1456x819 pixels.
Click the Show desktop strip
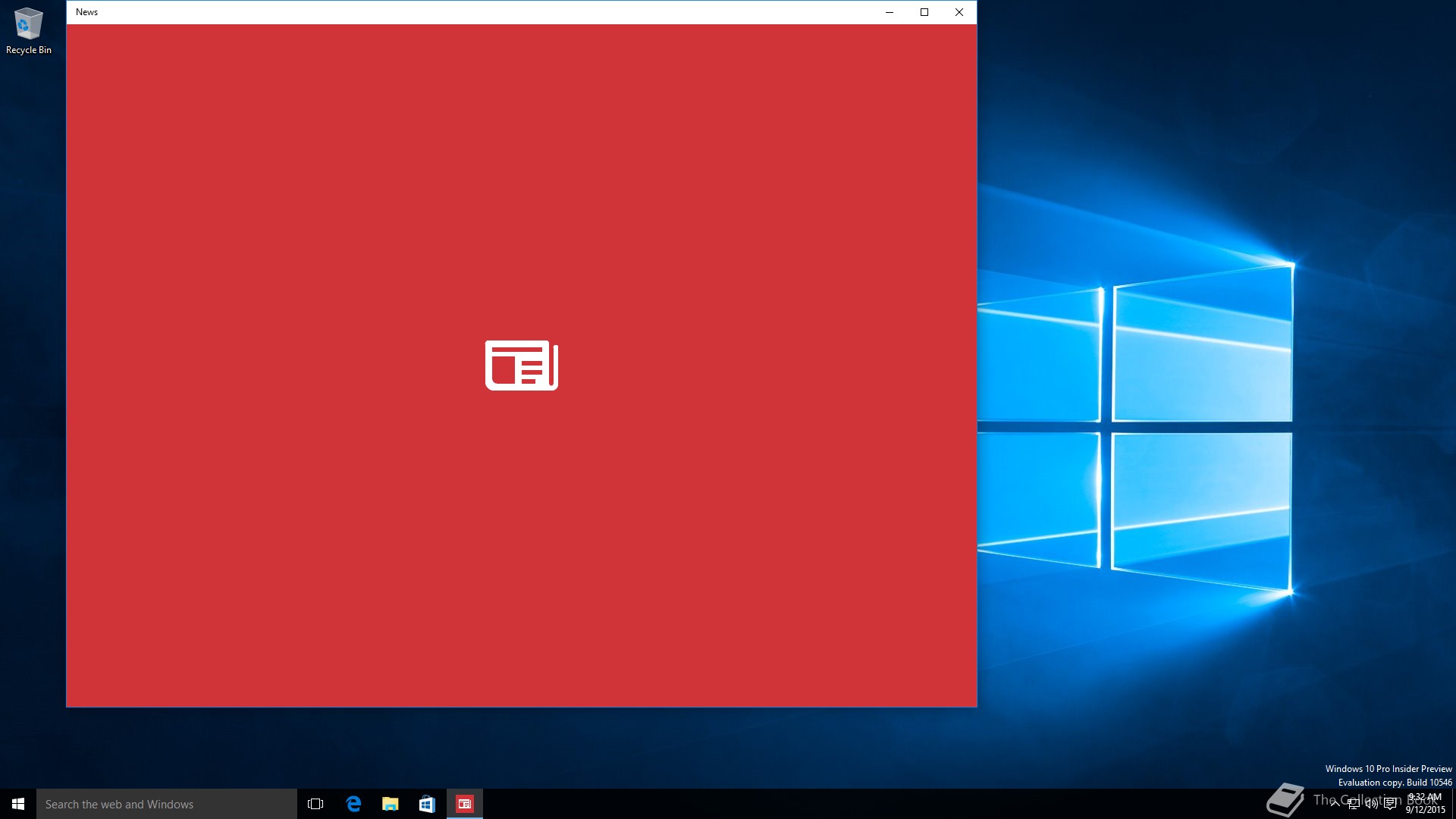[x=1454, y=804]
